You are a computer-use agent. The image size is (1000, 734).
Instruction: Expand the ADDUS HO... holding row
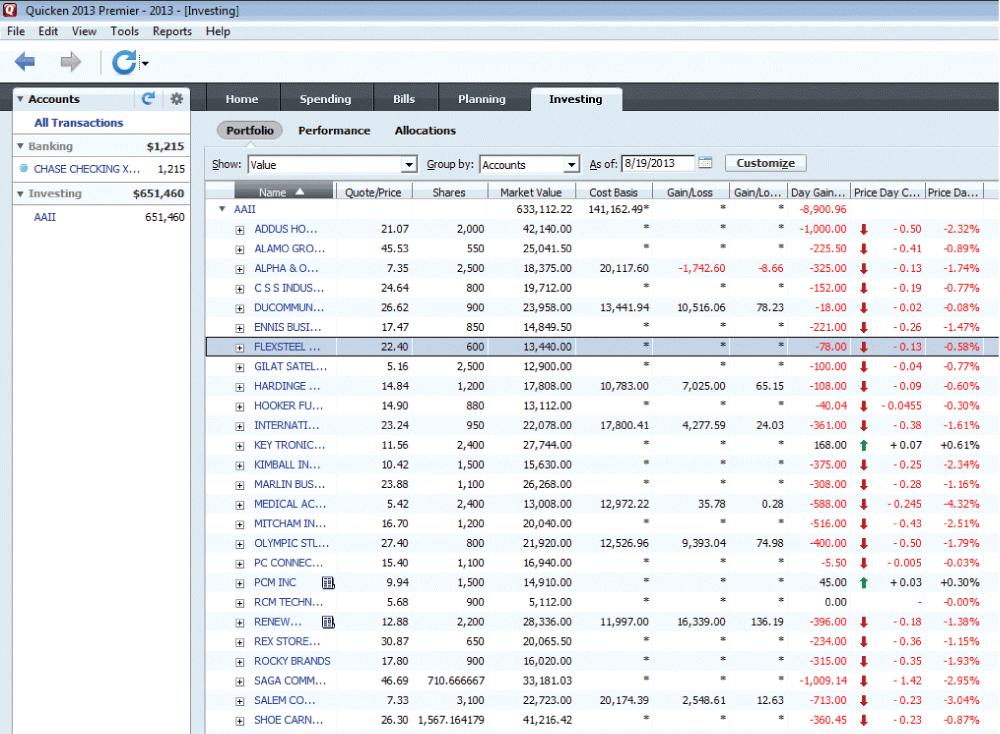240,230
